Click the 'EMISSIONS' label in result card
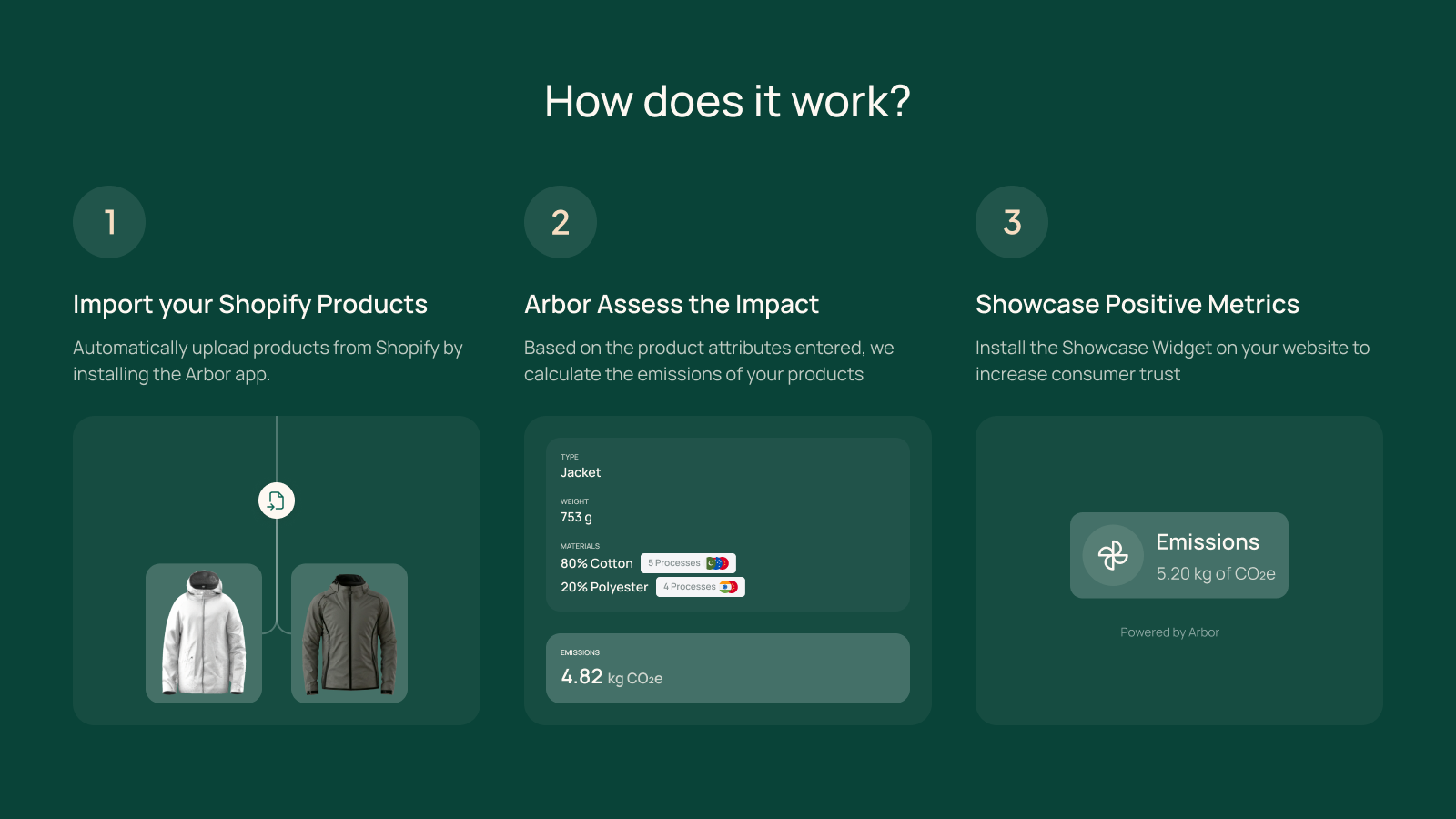The width and height of the screenshot is (1456, 819). coord(580,652)
